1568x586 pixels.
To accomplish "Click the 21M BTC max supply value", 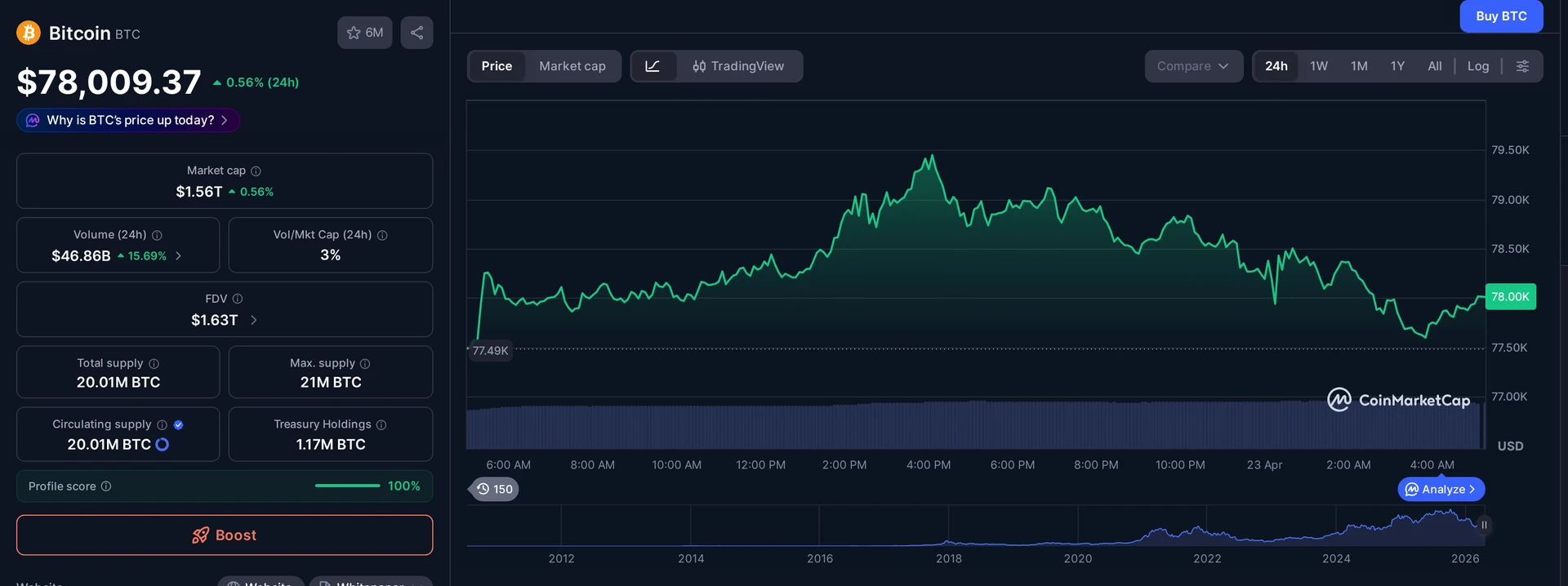I will coord(331,382).
